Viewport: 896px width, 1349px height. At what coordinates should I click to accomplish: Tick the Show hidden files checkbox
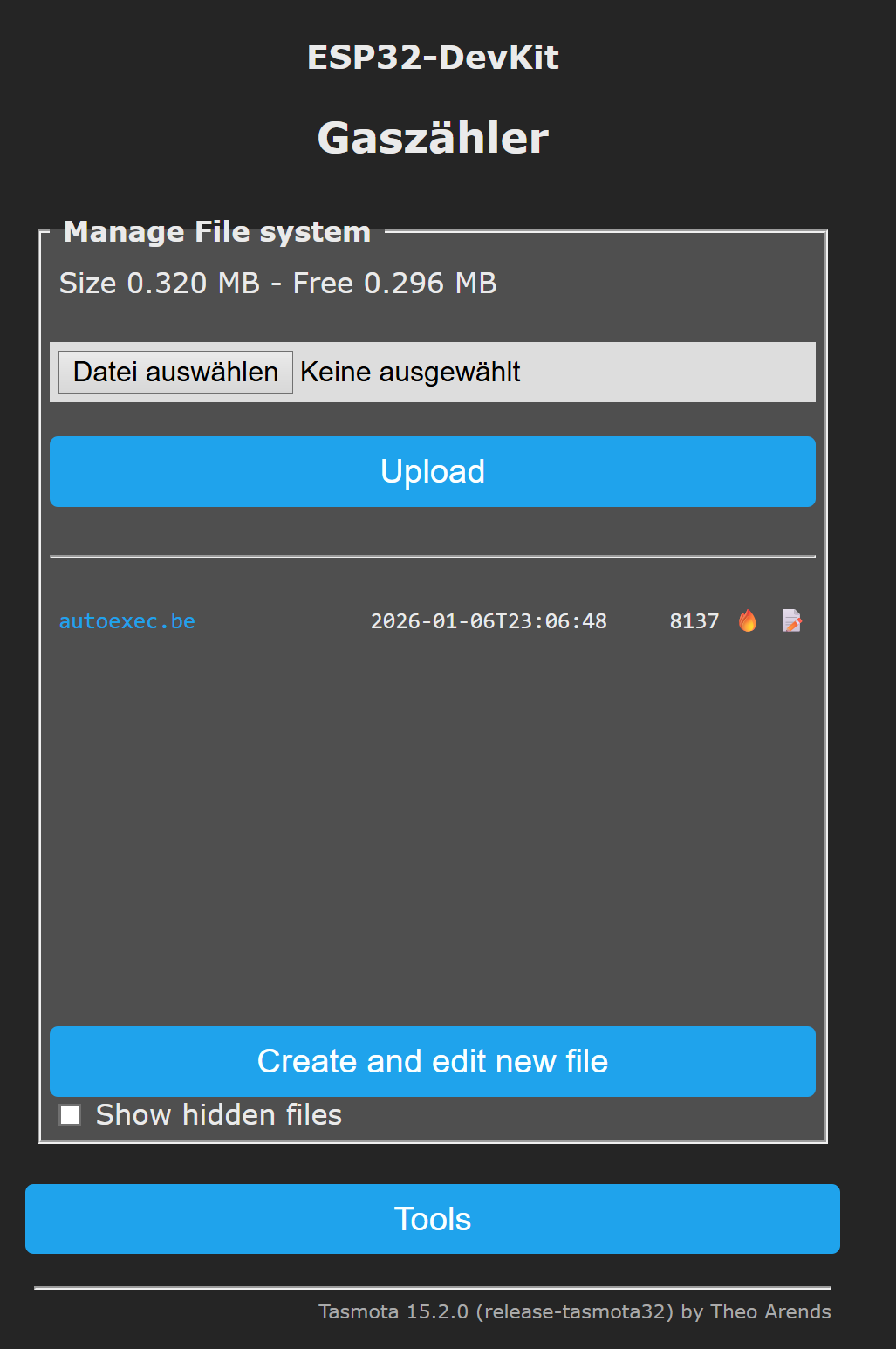click(x=70, y=1115)
